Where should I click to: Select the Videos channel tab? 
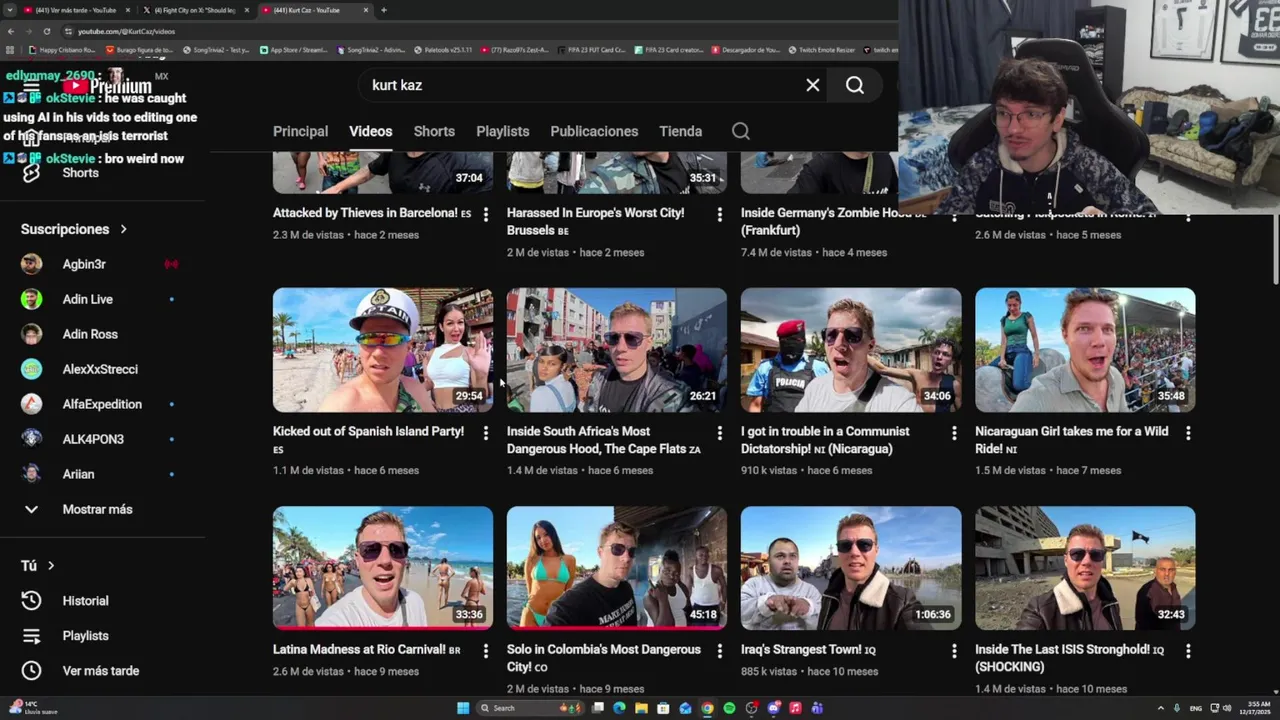[370, 131]
